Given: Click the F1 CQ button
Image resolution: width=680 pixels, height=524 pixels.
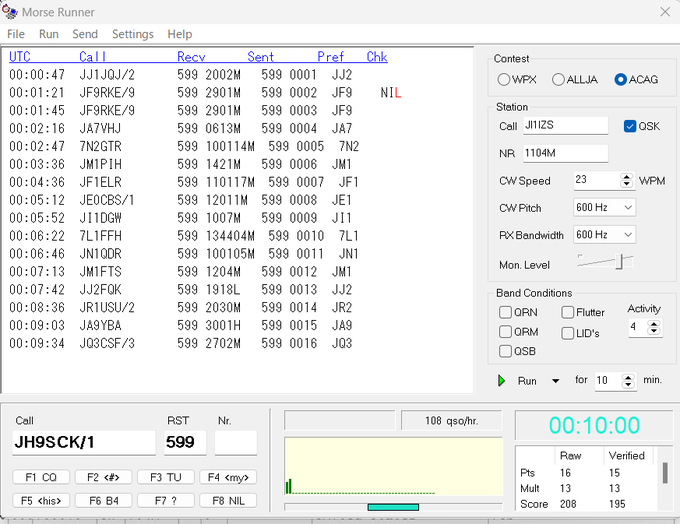Looking at the screenshot, I should pyautogui.click(x=41, y=477).
